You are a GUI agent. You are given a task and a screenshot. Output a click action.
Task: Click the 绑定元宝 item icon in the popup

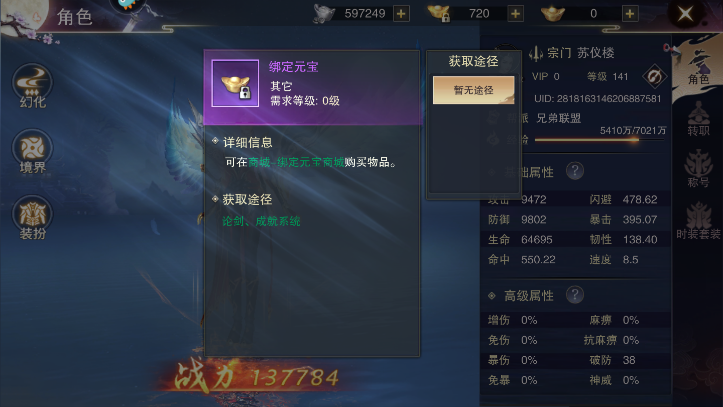pyautogui.click(x=235, y=83)
